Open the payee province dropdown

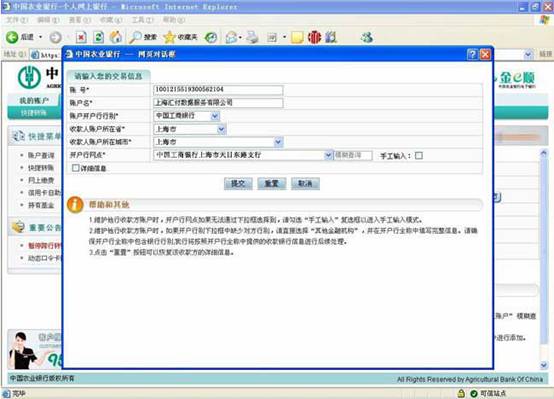click(222, 129)
